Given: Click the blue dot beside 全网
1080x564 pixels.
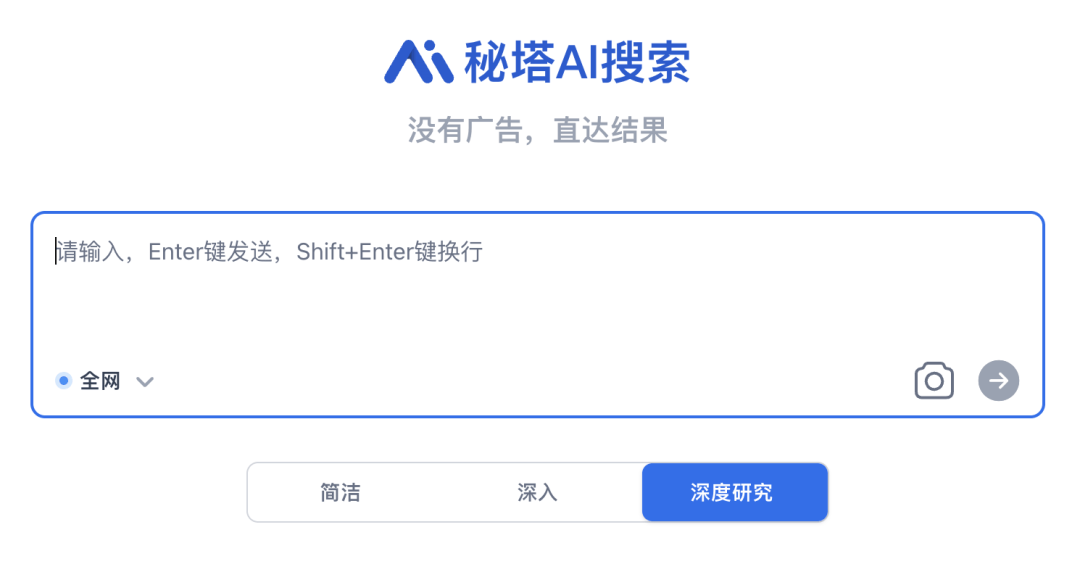Looking at the screenshot, I should pyautogui.click(x=63, y=380).
